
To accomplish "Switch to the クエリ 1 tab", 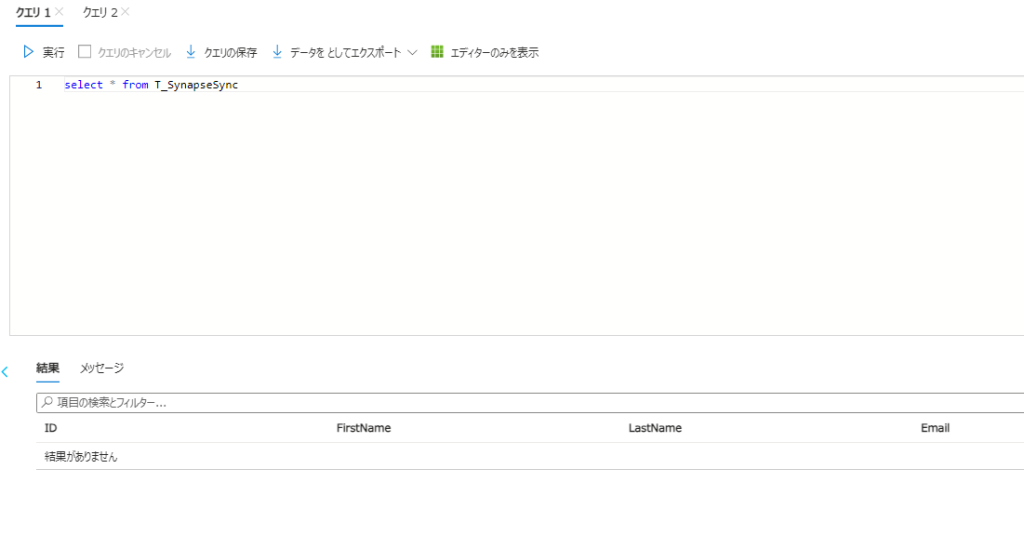I will [x=33, y=12].
